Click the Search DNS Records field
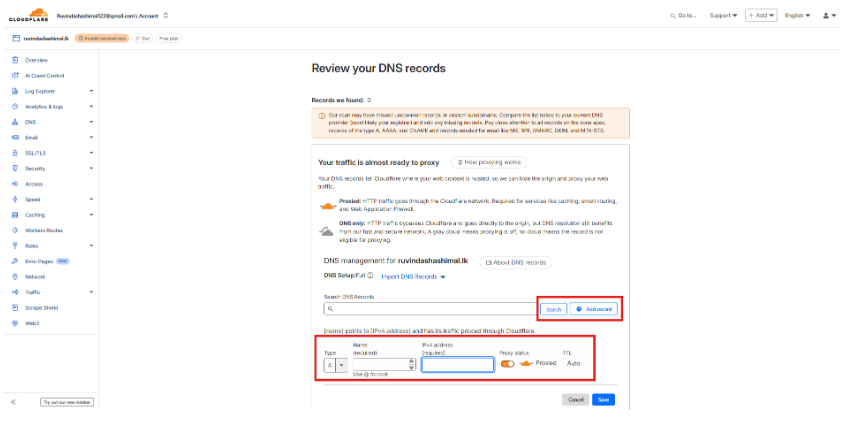The image size is (847, 422). tap(430, 309)
